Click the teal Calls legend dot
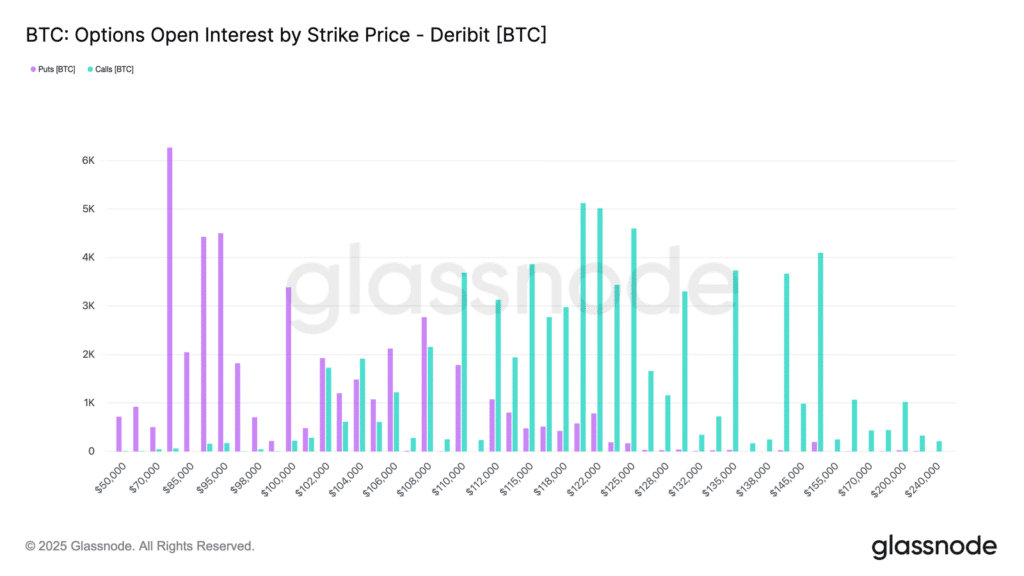 click(x=90, y=69)
